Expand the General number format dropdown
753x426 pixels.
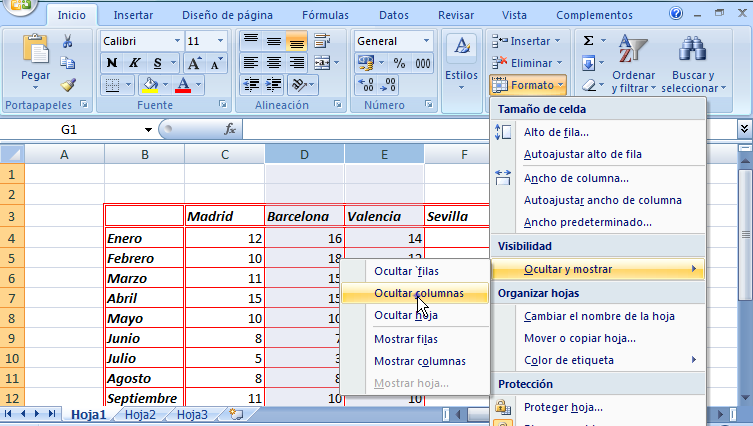[428, 41]
